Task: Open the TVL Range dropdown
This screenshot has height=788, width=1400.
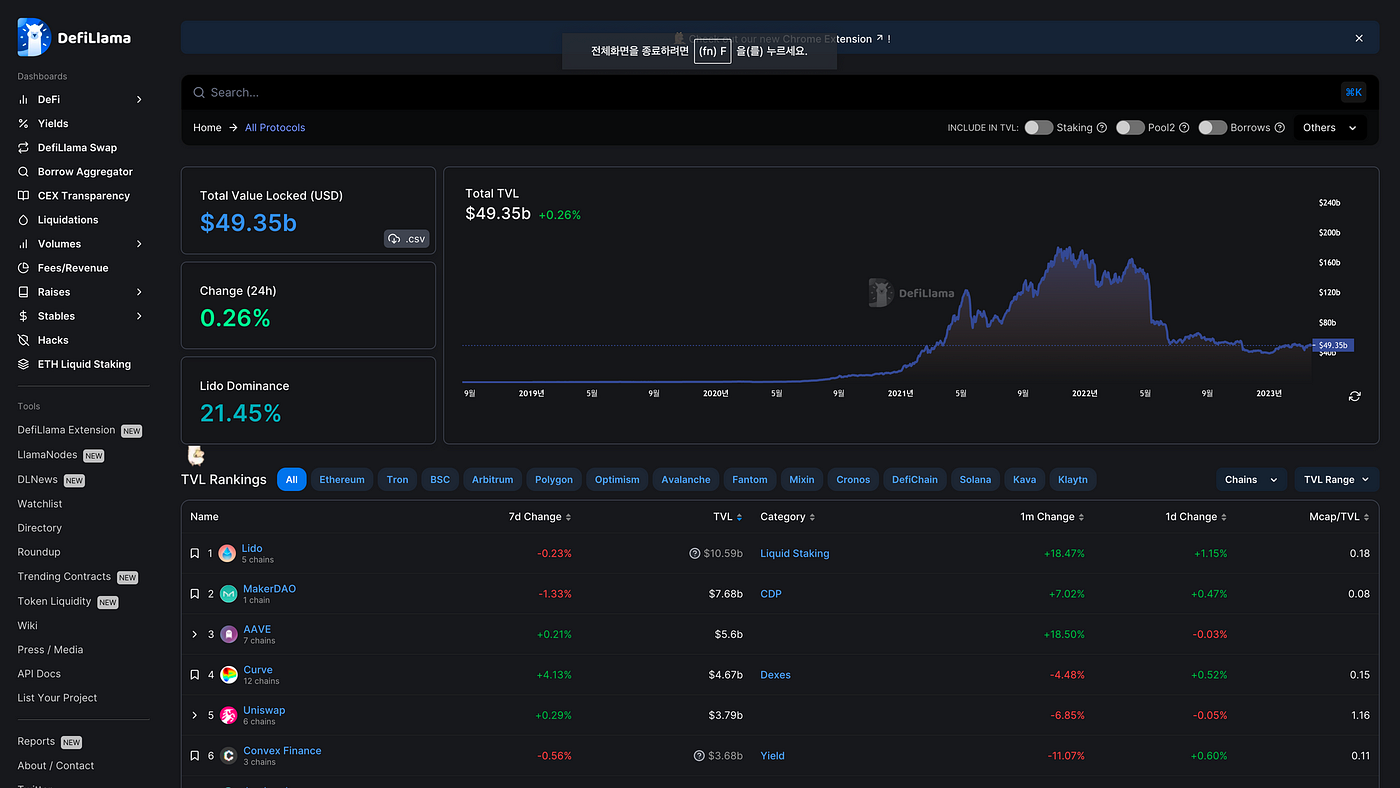Action: coord(1336,480)
